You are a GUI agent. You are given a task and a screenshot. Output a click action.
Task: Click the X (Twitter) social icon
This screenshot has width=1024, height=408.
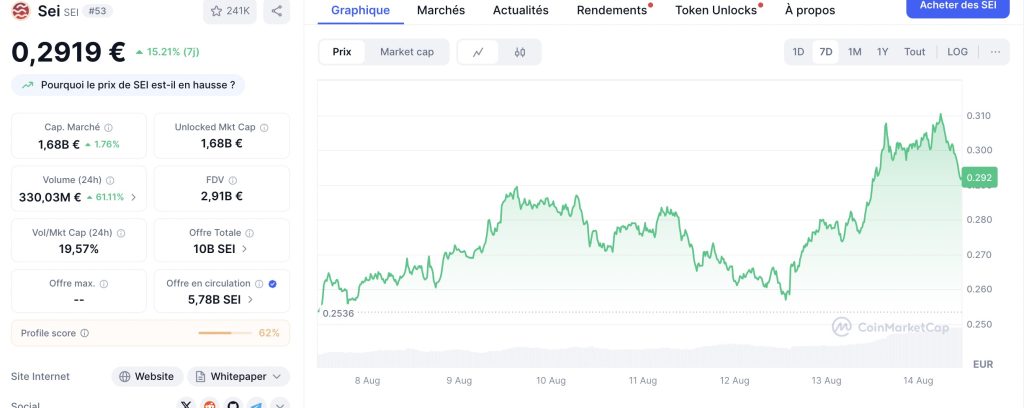[186, 404]
